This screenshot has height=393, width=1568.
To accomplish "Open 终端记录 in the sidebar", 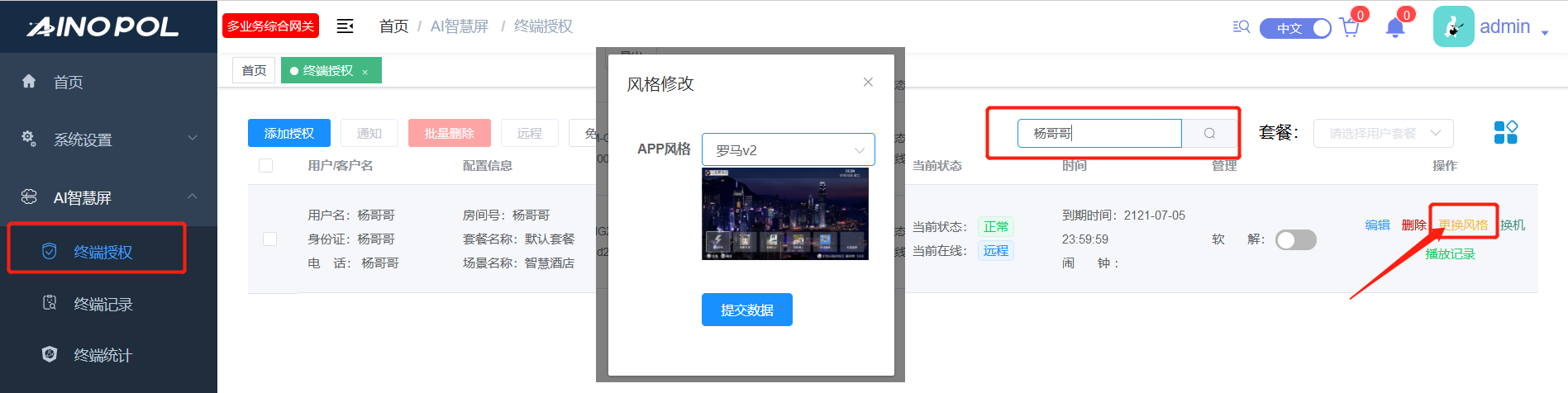I will click(102, 304).
